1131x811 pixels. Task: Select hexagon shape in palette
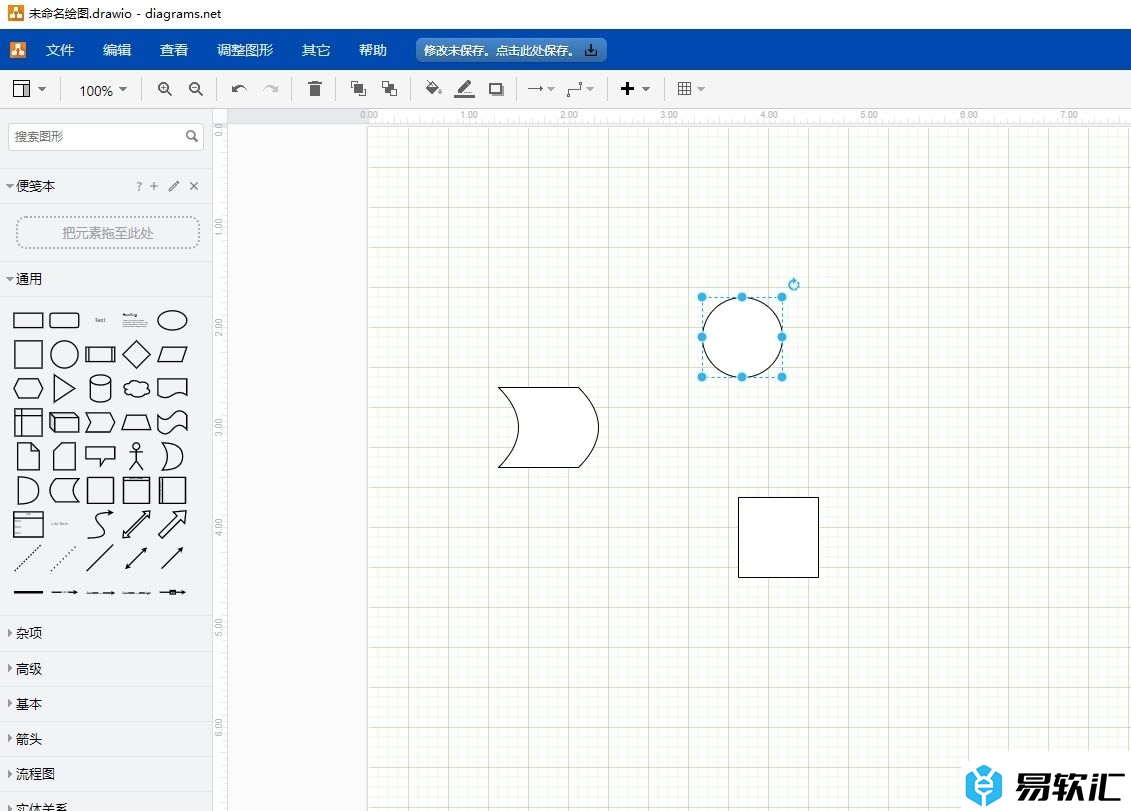[x=28, y=388]
